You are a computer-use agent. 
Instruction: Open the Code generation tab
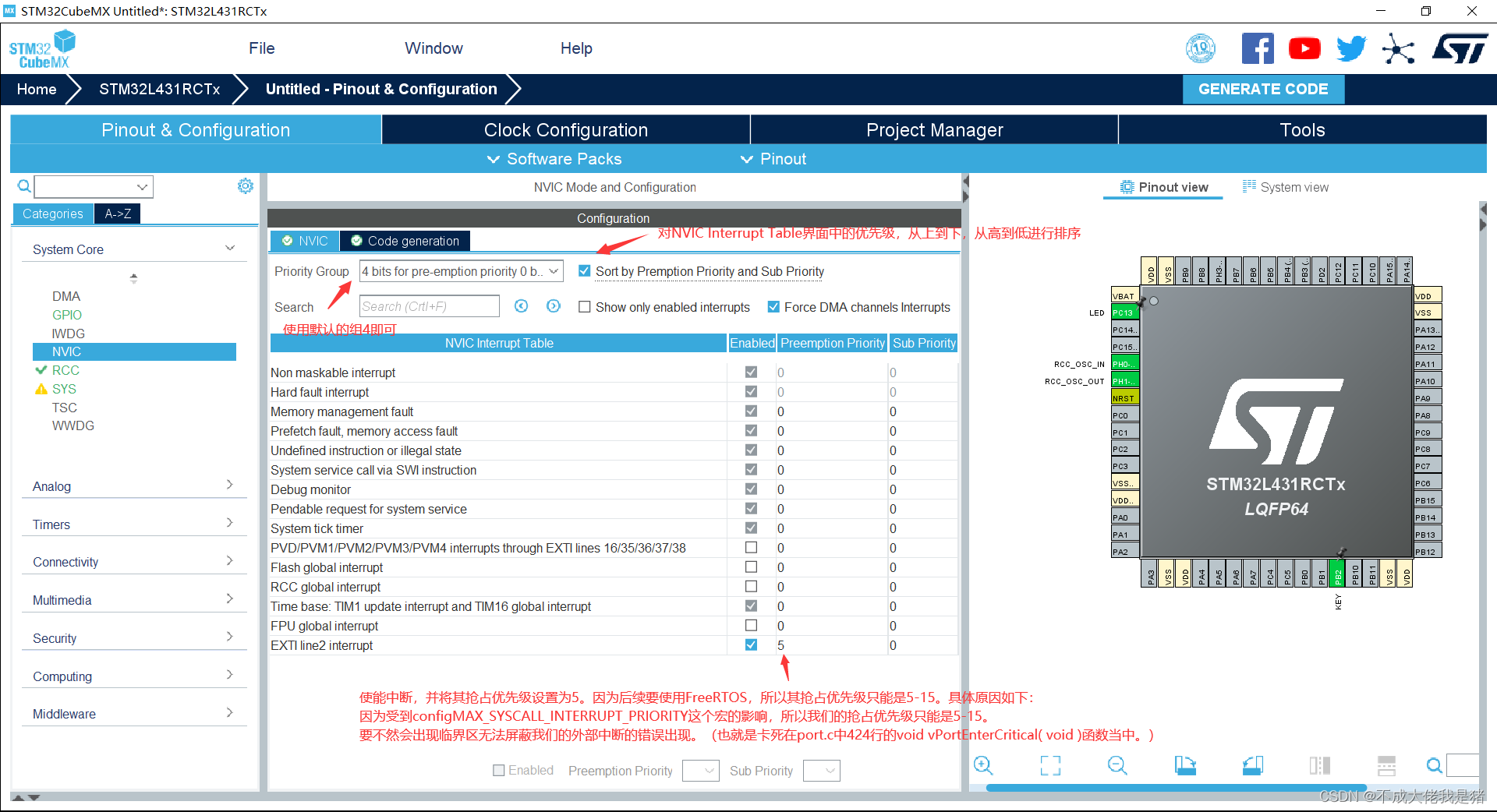tap(405, 241)
